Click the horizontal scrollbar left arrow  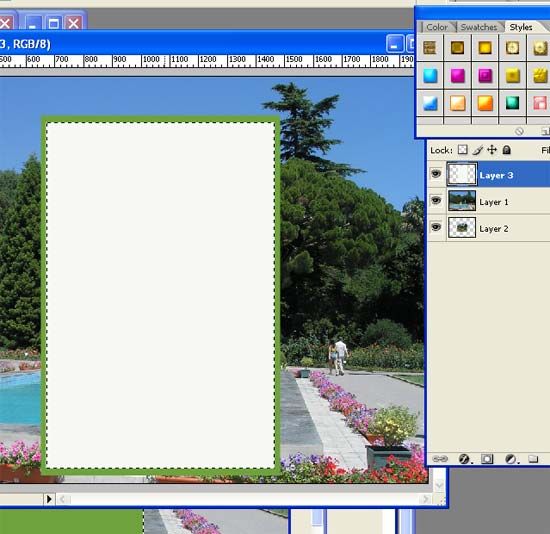63,499
